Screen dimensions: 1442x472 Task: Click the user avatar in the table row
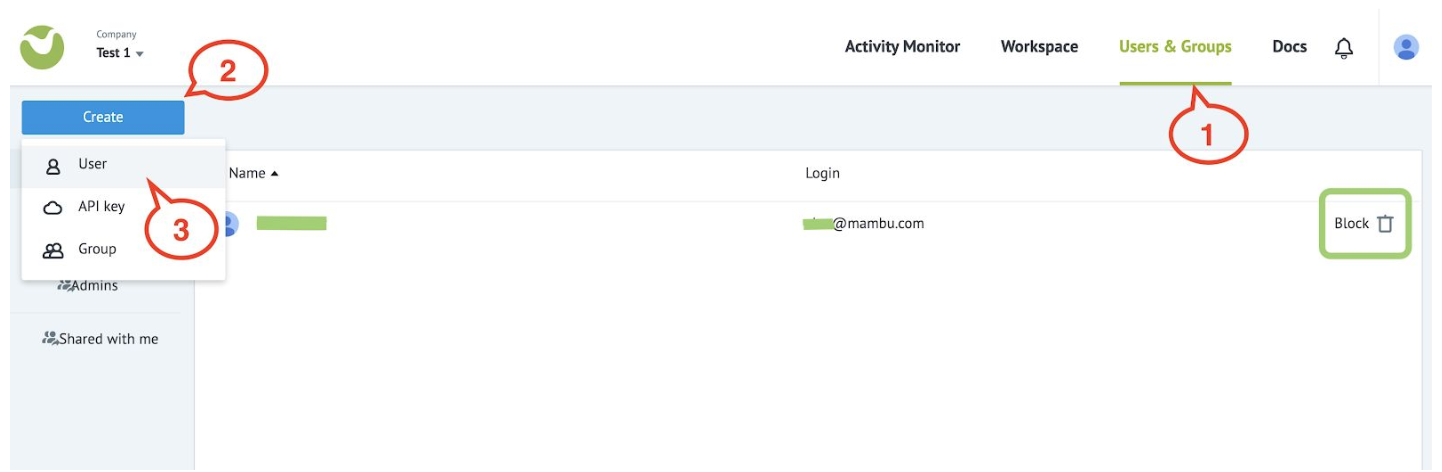pos(231,224)
